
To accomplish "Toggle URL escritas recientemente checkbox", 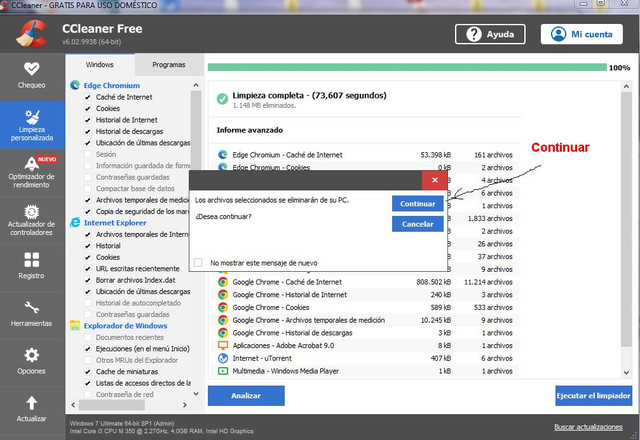I will pyautogui.click(x=87, y=269).
